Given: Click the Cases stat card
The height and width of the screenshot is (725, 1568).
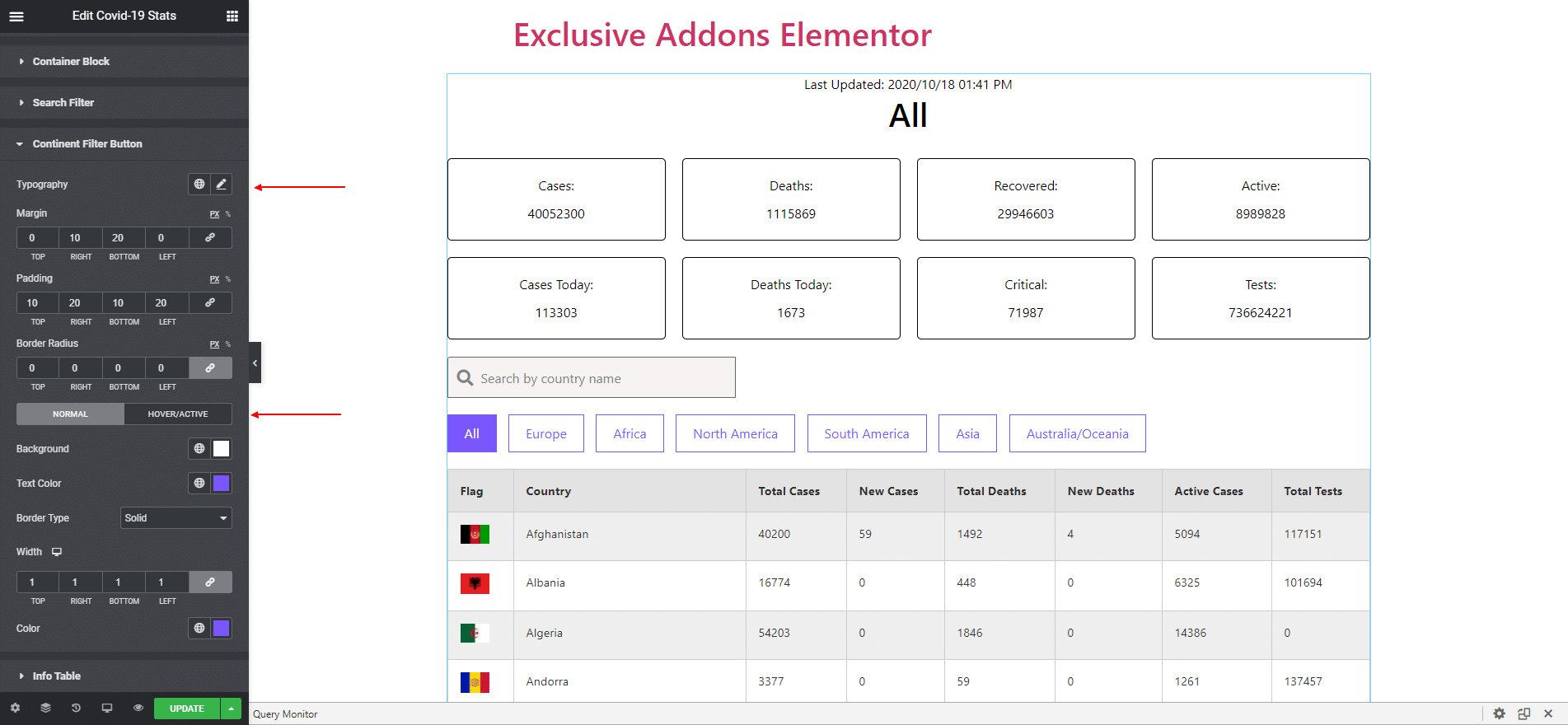Looking at the screenshot, I should (x=556, y=199).
